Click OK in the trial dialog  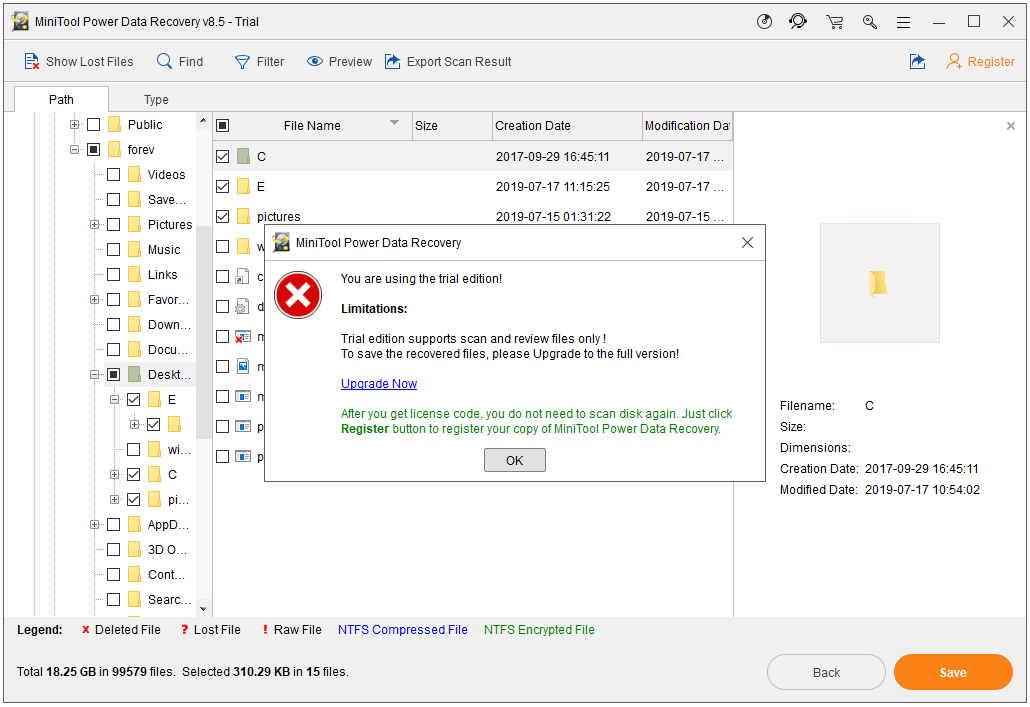point(514,460)
